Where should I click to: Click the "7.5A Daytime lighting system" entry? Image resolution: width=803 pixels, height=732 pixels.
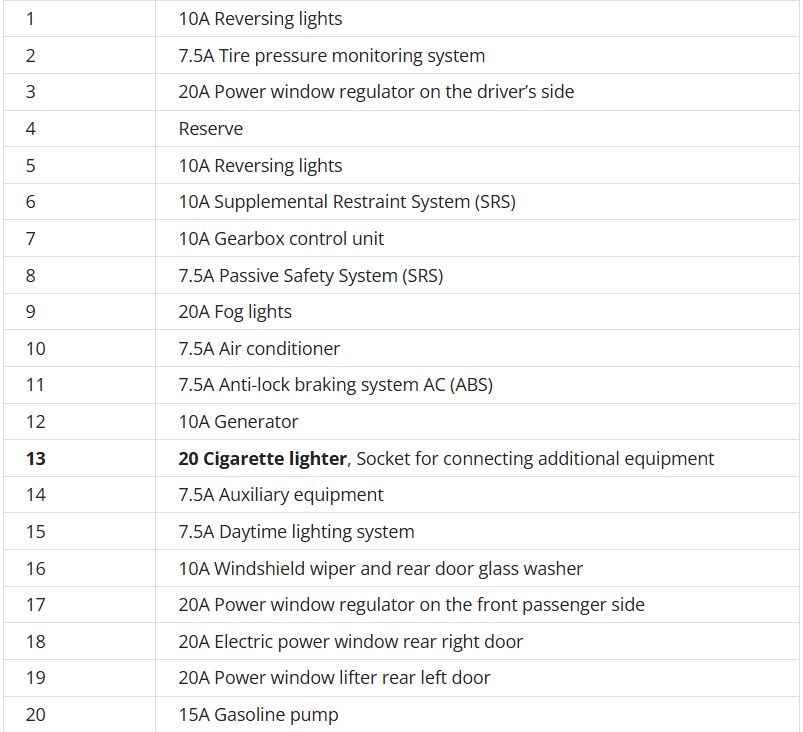click(296, 532)
